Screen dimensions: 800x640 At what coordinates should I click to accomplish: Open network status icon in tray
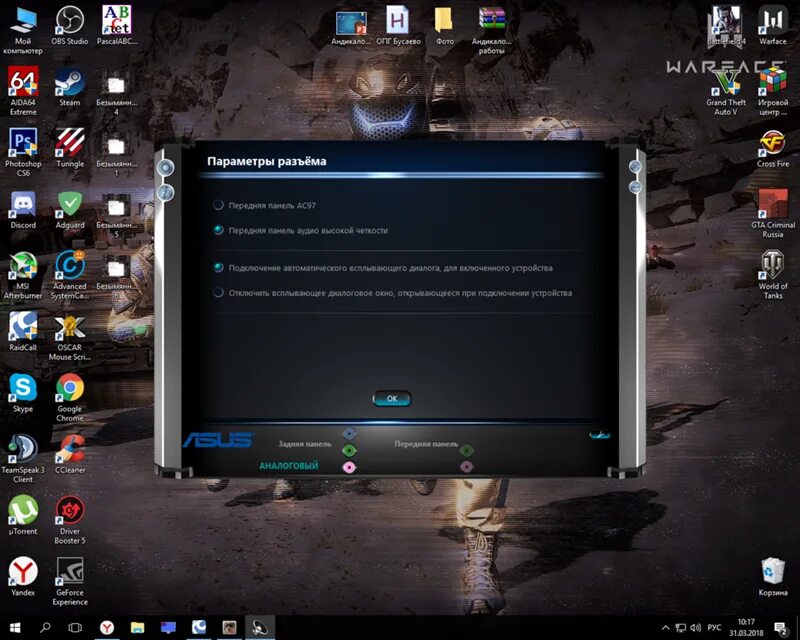click(x=681, y=627)
